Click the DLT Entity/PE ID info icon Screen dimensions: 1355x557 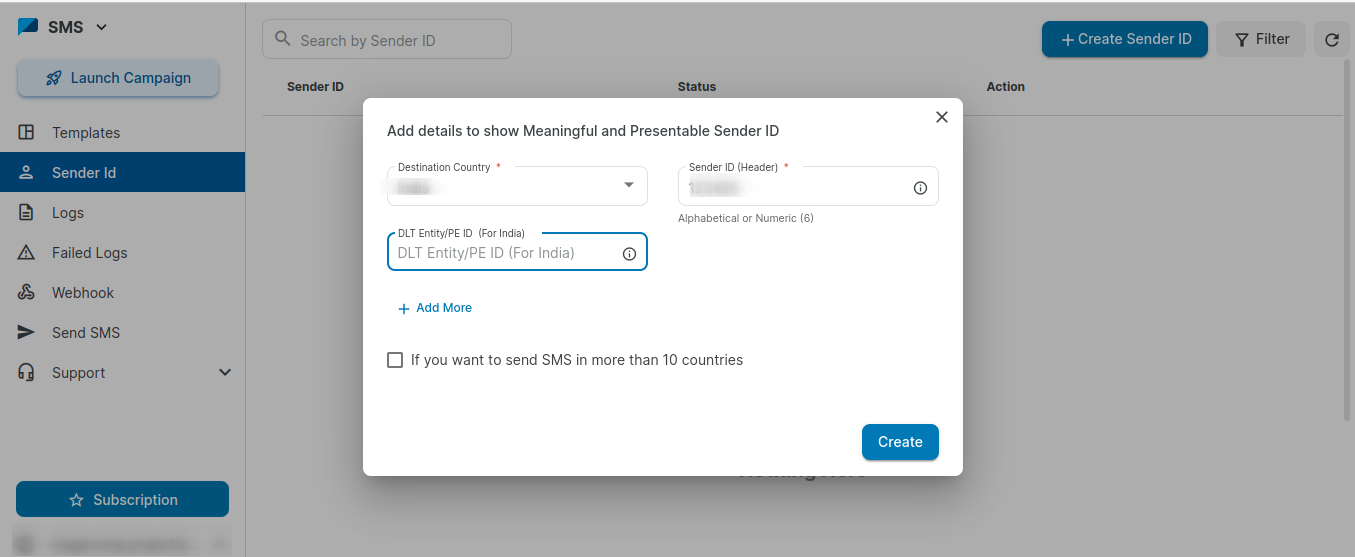pyautogui.click(x=629, y=254)
